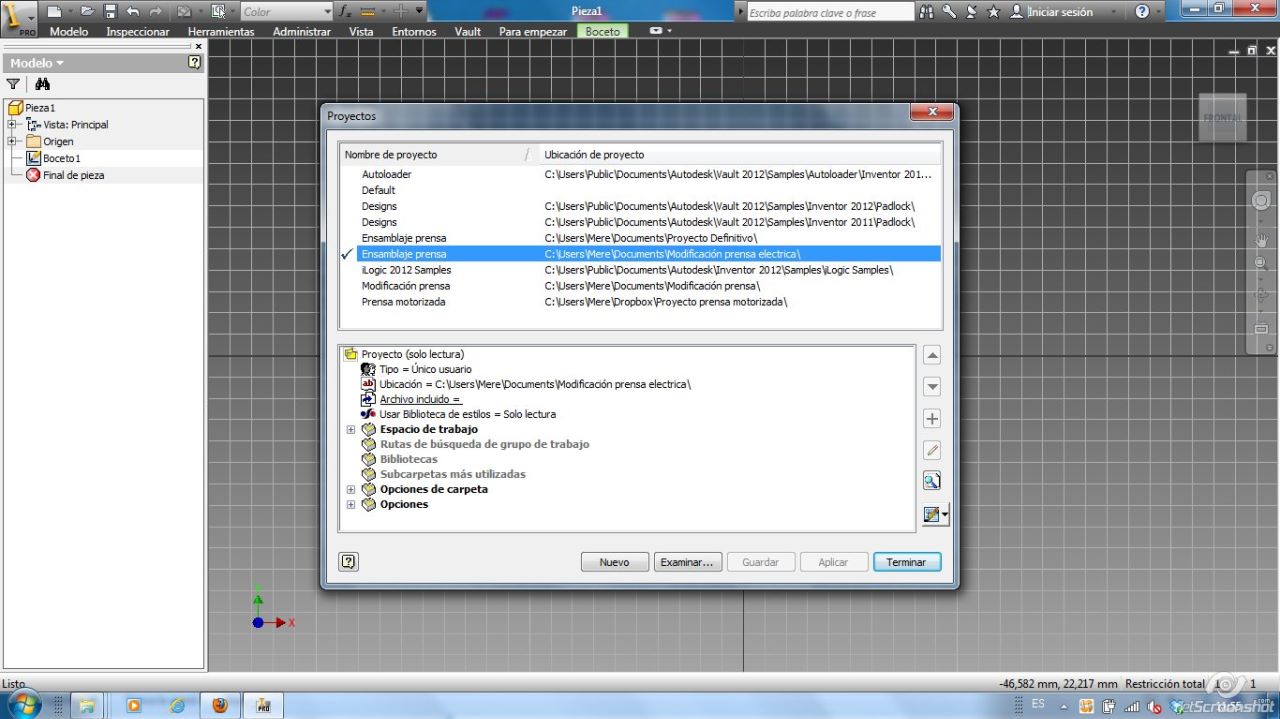Image resolution: width=1280 pixels, height=719 pixels.
Task: Click the filter funnel icon in the browser
Action: [13, 85]
